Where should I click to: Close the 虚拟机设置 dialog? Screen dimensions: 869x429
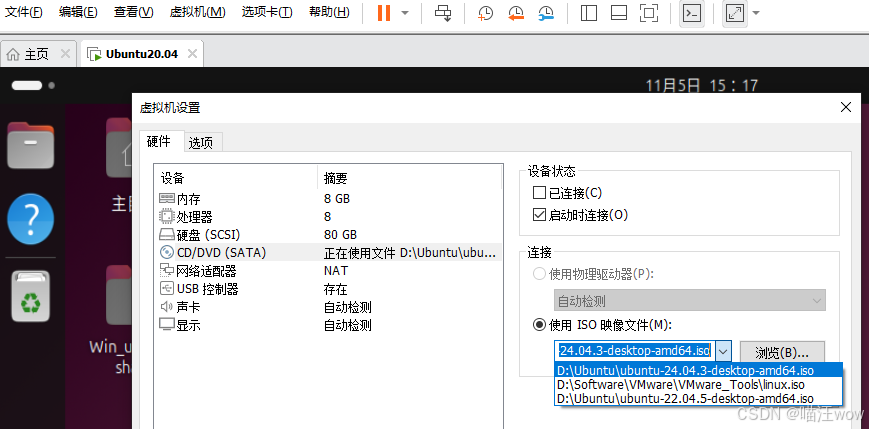point(846,108)
